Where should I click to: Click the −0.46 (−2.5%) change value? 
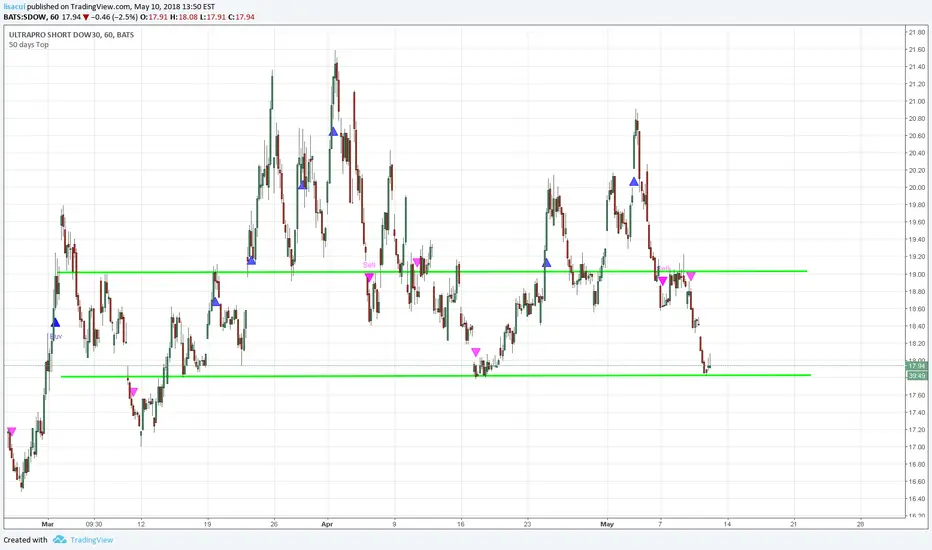tap(114, 17)
